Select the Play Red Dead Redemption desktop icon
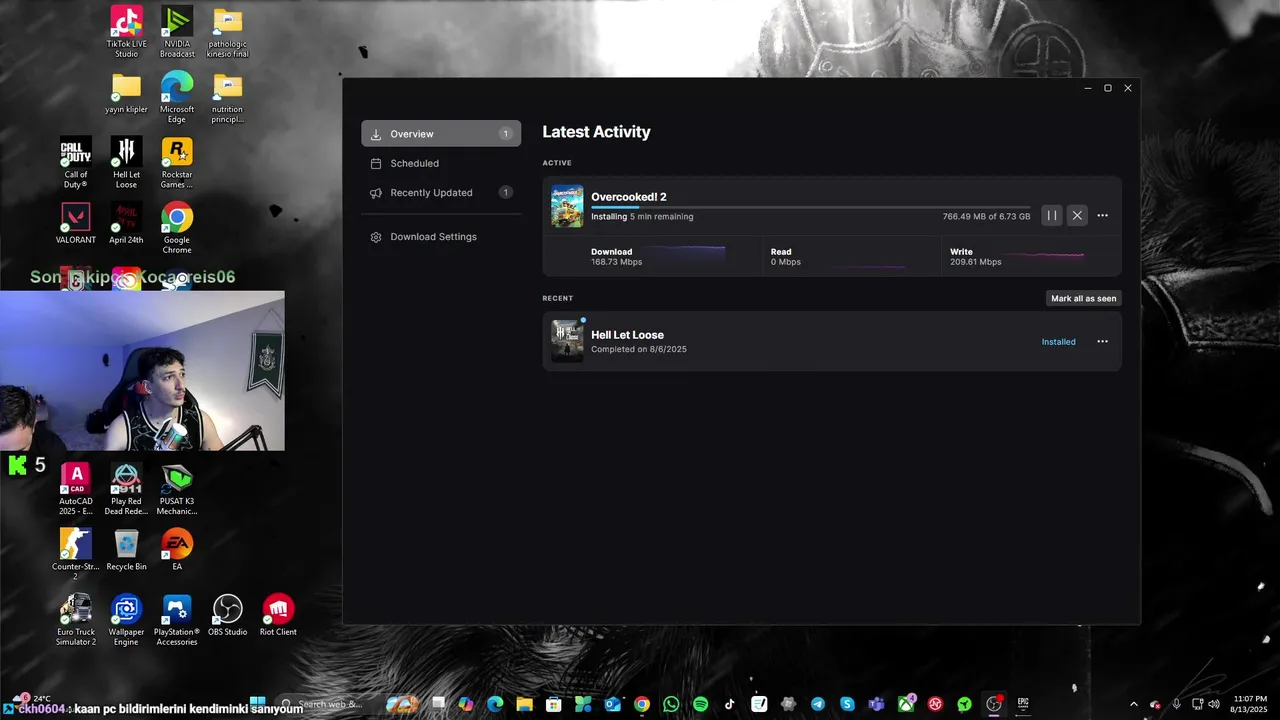 [126, 490]
